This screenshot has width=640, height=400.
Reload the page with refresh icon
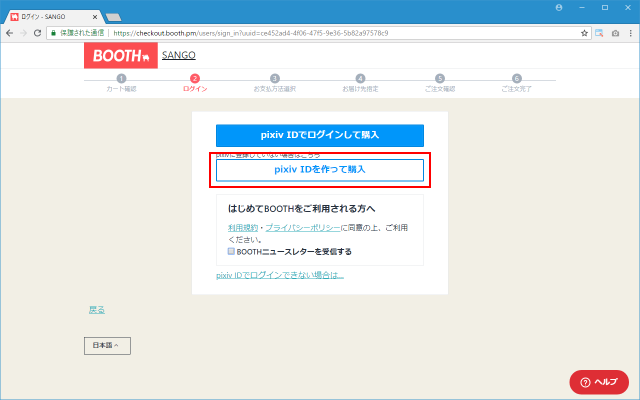(37, 33)
